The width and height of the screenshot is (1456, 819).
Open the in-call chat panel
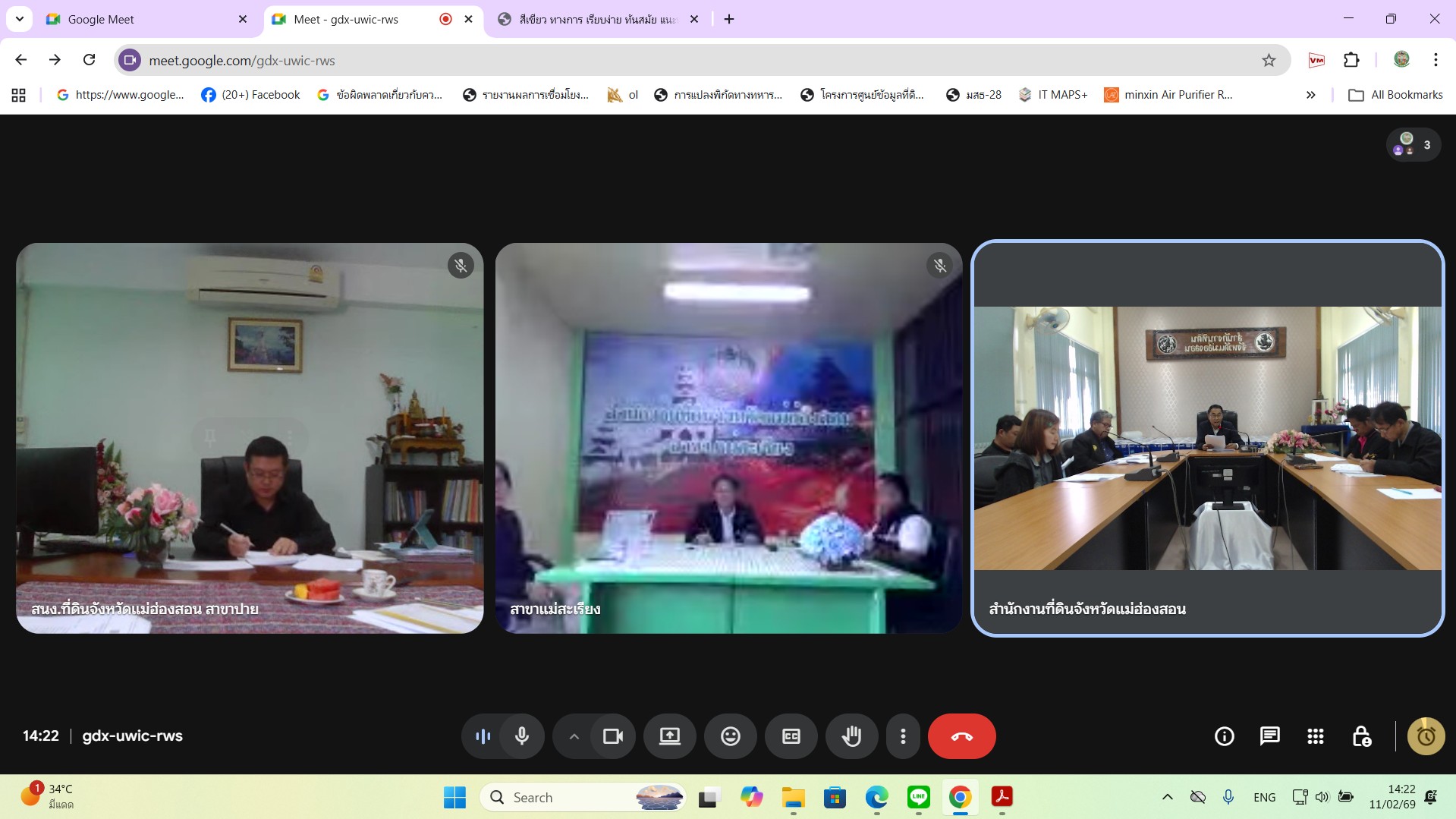[1269, 736]
